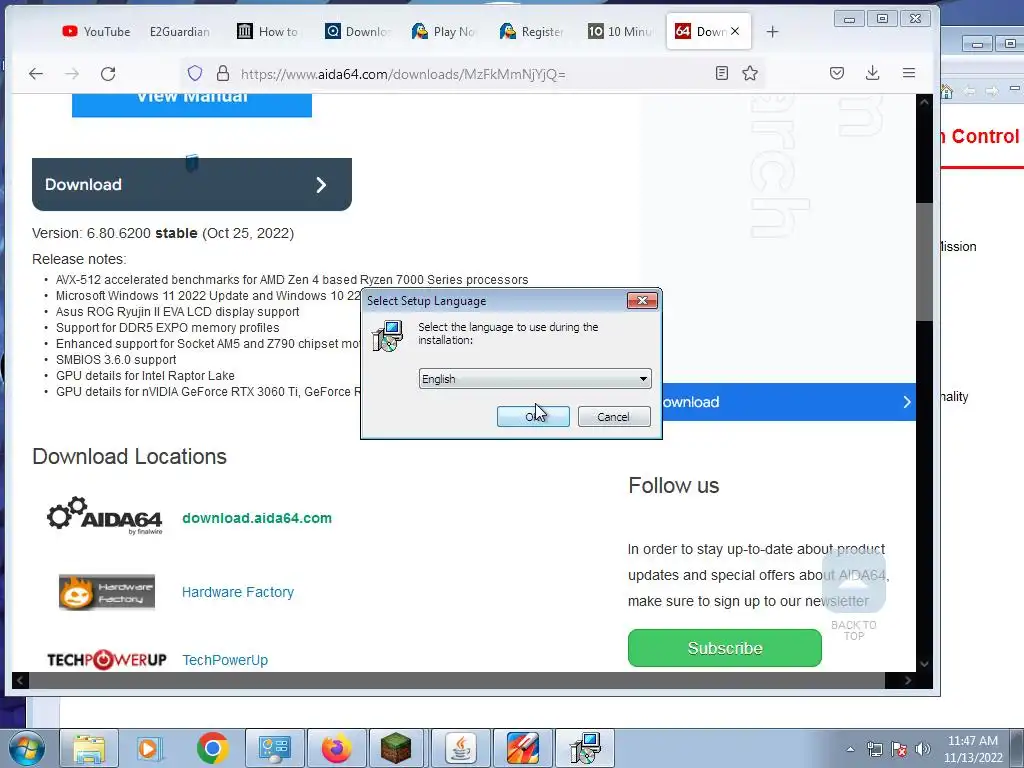Open the Java taskbar icon
Screen dimensions: 1024x768
coord(460,748)
